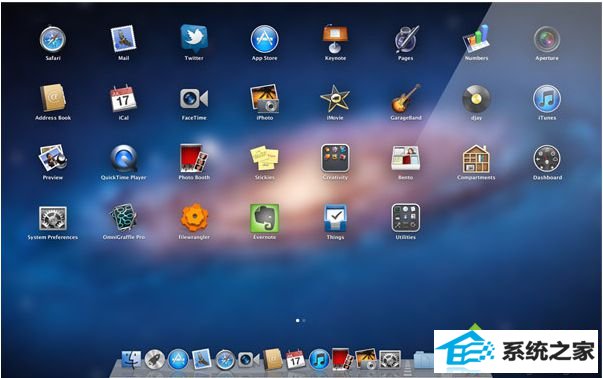Image resolution: width=603 pixels, height=378 pixels.
Task: Launch iTunes from the Dock
Action: pos(319,360)
